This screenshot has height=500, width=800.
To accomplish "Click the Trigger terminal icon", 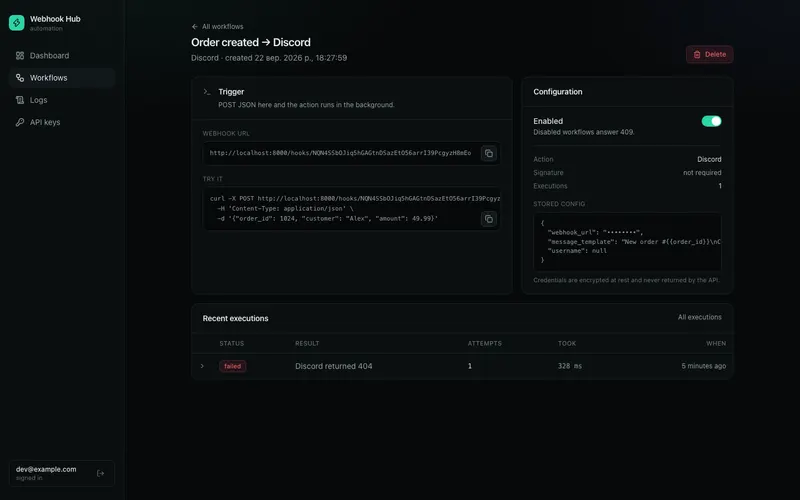I will tap(207, 92).
